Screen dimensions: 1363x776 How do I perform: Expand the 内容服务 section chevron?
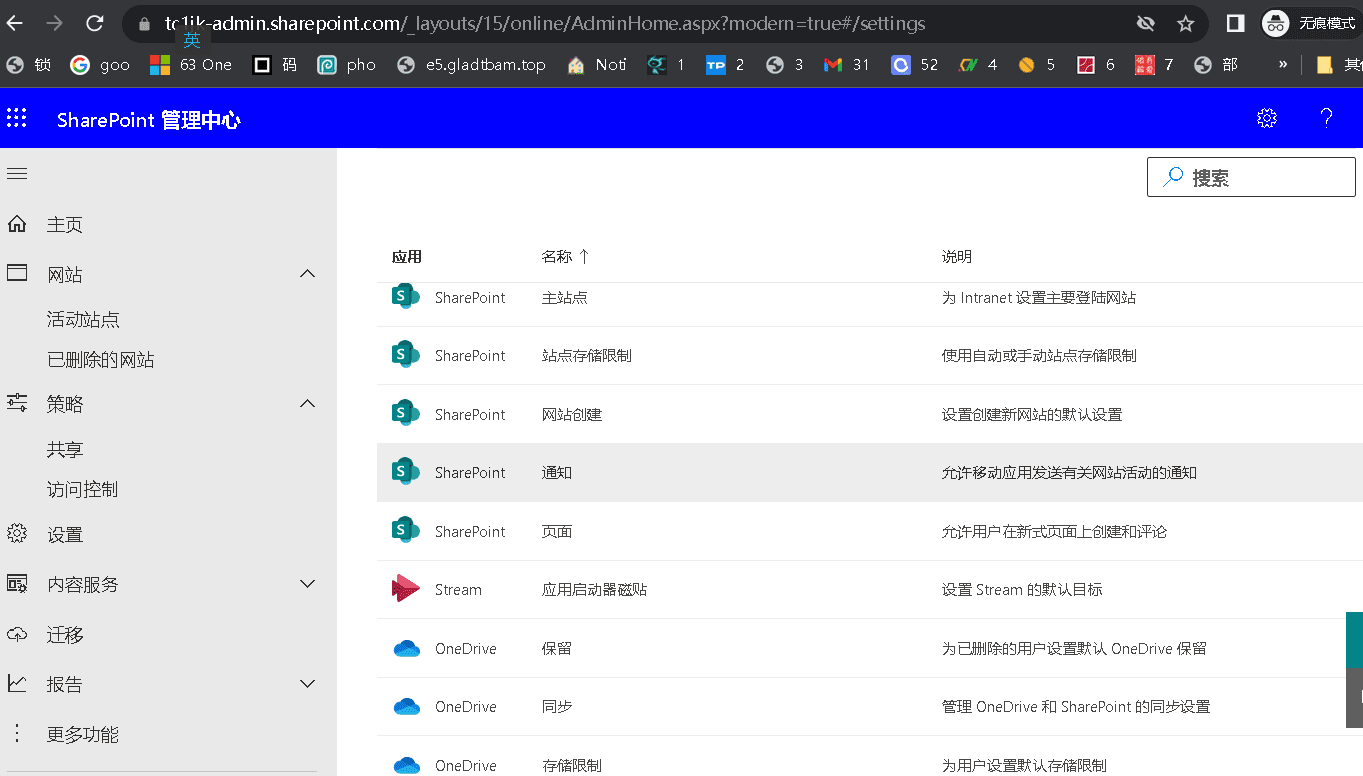point(308,584)
